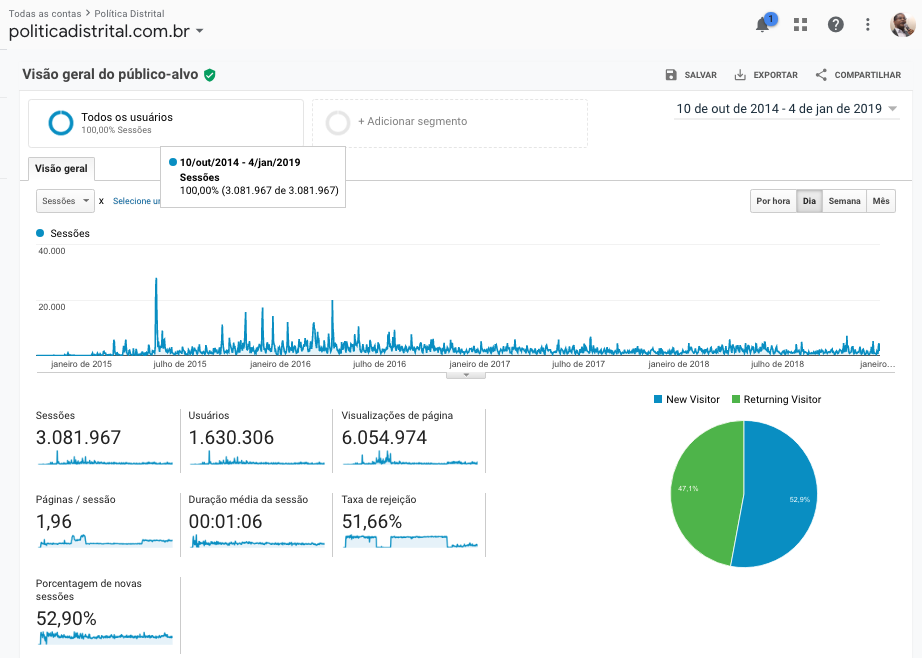Open the notifications bell icon

point(763,25)
